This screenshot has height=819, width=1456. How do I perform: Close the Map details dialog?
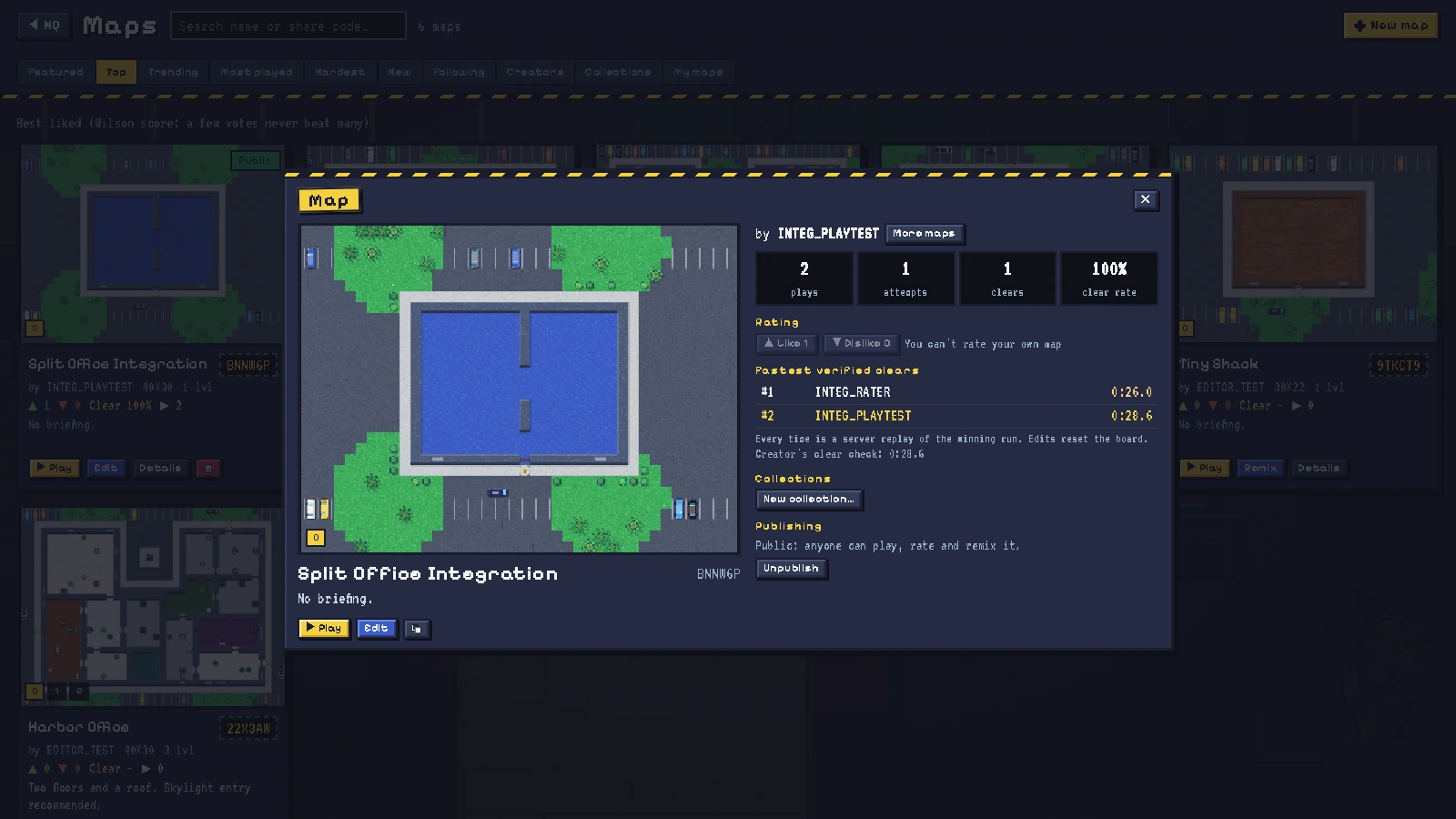[1146, 199]
